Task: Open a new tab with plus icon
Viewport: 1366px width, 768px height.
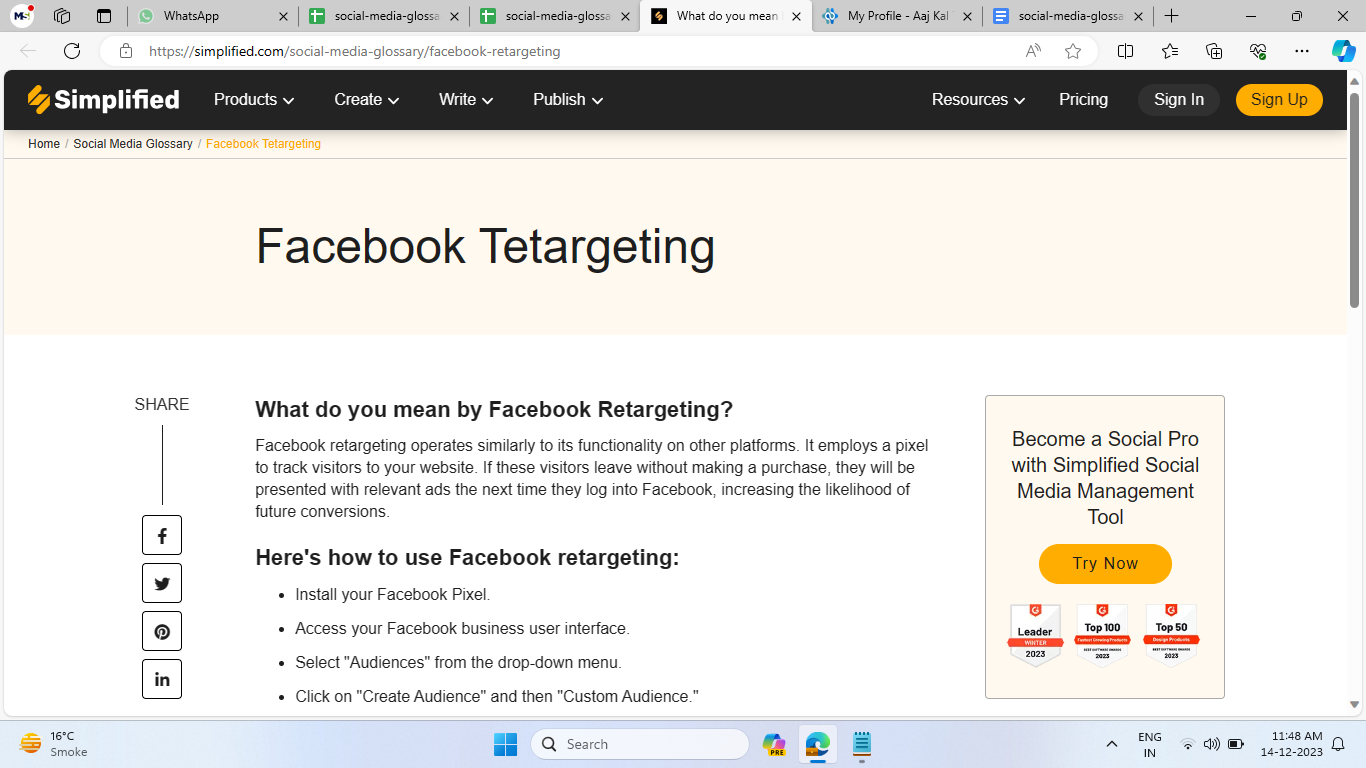Action: pos(1172,16)
